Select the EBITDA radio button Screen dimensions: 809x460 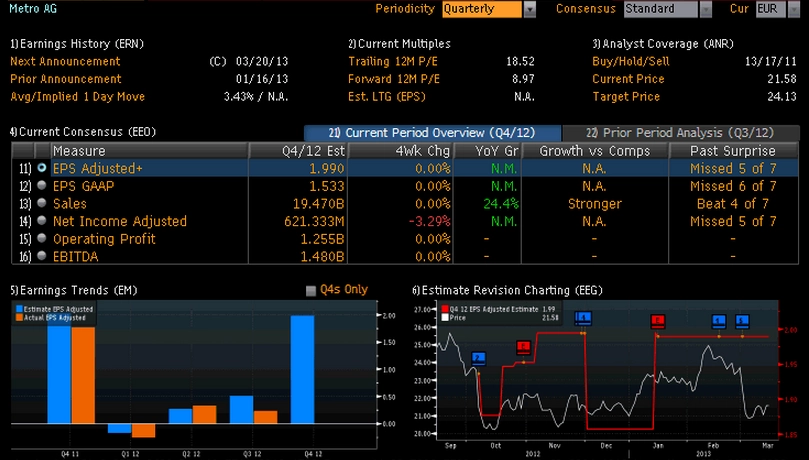42,256
